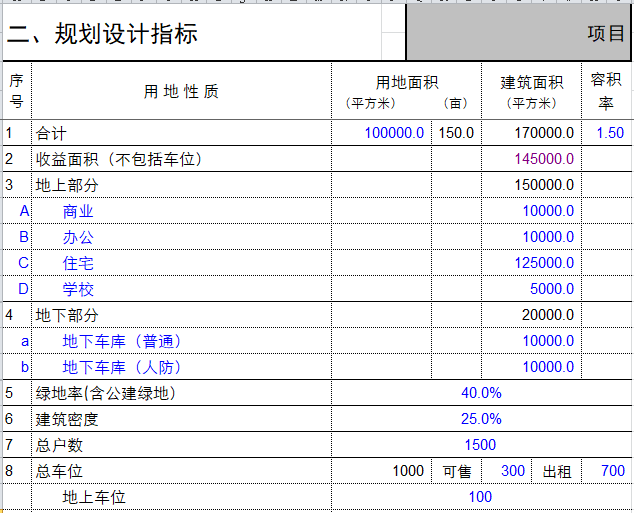Image resolution: width=634 pixels, height=513 pixels.
Task: Click the purple 145000.0 value cell
Action: coord(544,159)
